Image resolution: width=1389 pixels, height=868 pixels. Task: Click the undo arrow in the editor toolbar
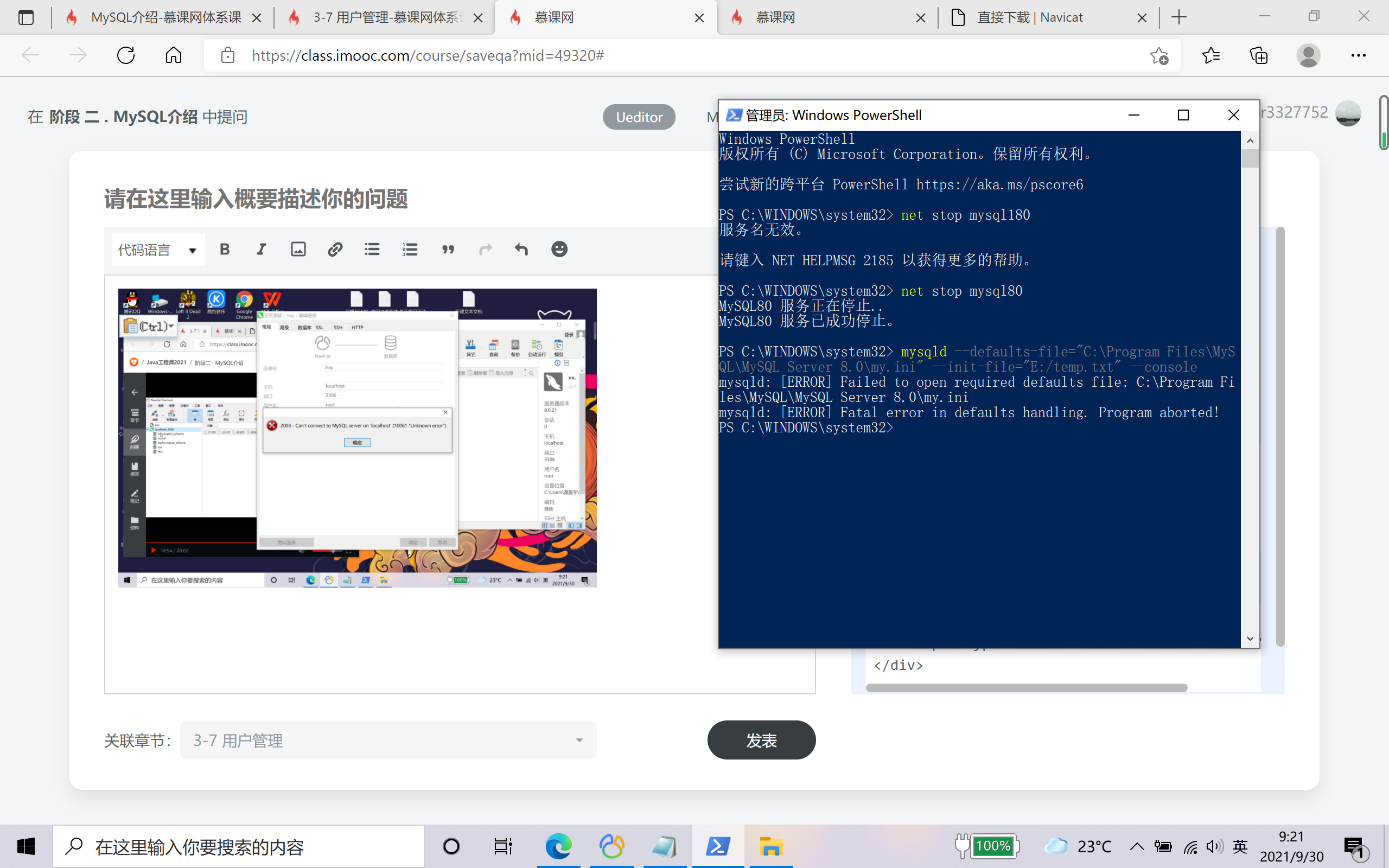coord(521,249)
